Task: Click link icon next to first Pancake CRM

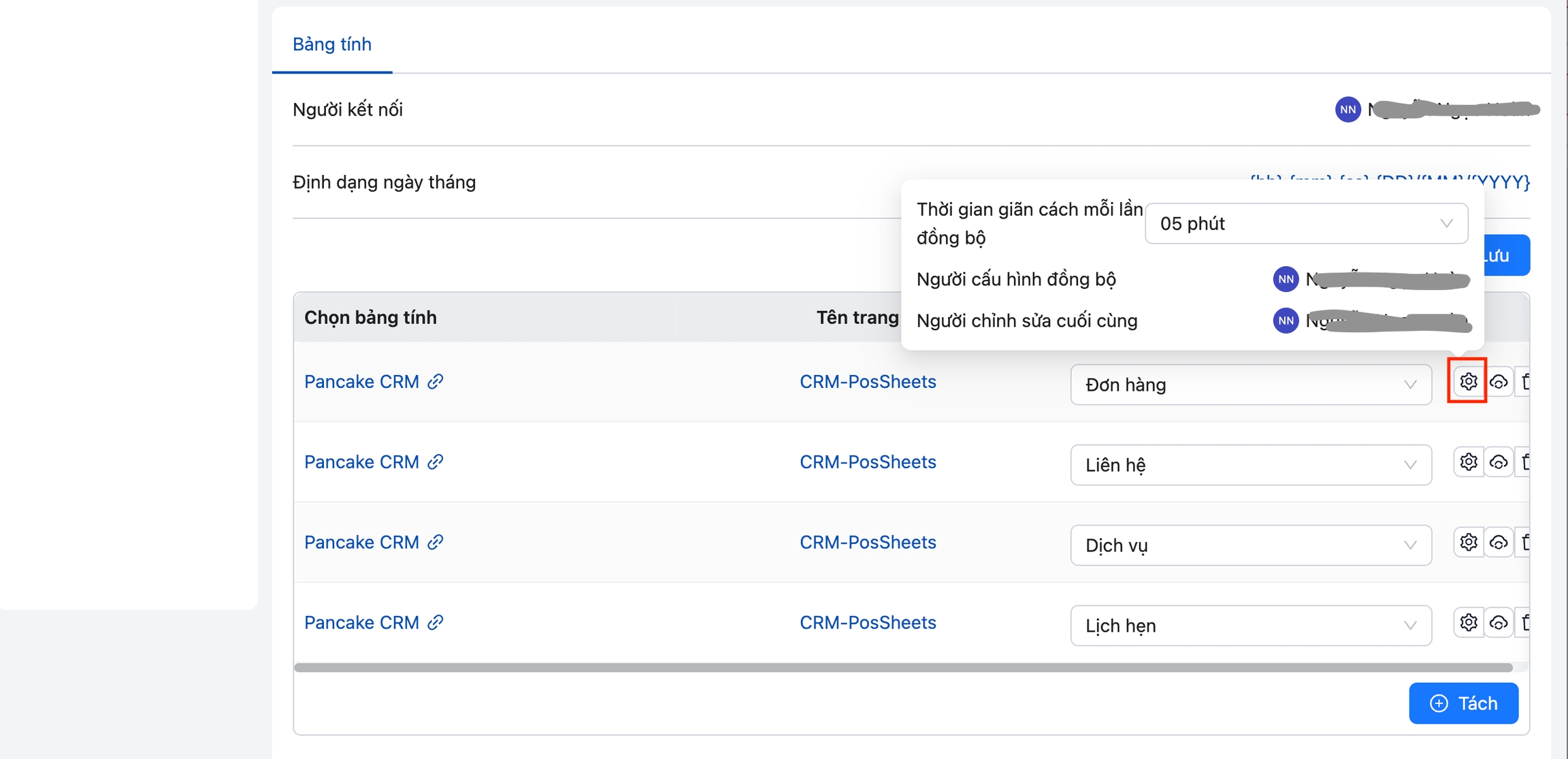Action: tap(436, 382)
